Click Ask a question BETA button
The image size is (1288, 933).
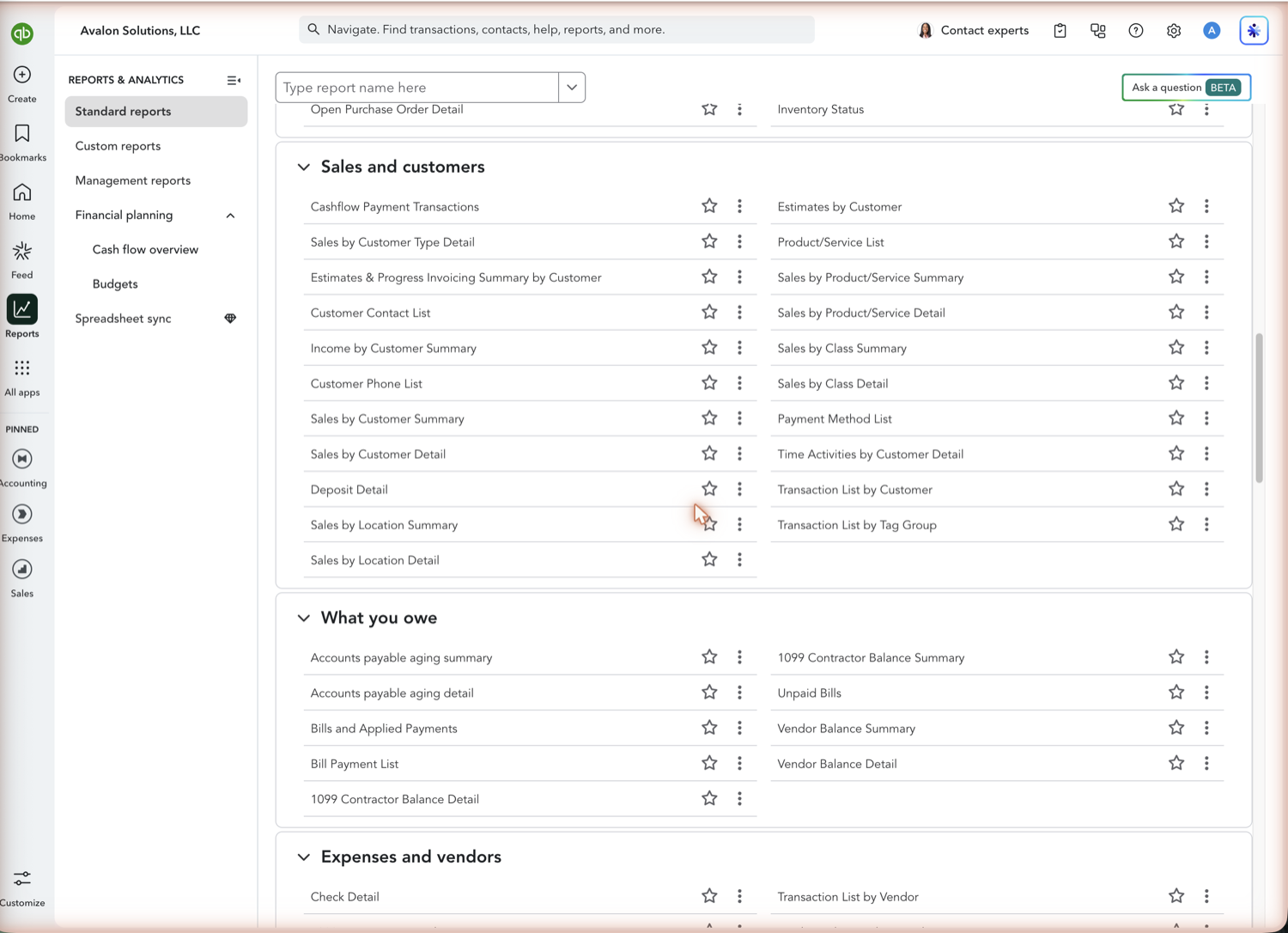pyautogui.click(x=1186, y=88)
